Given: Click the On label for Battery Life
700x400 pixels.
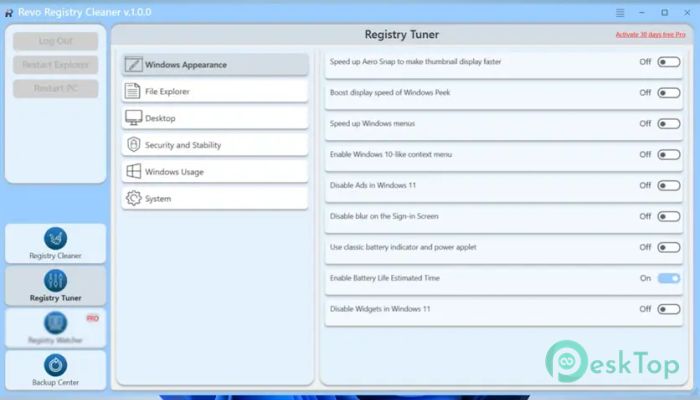Looking at the screenshot, I should (x=645, y=278).
